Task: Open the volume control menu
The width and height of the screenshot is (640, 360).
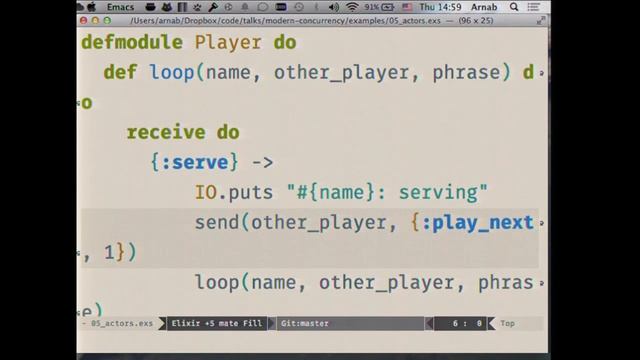Action: (x=334, y=7)
